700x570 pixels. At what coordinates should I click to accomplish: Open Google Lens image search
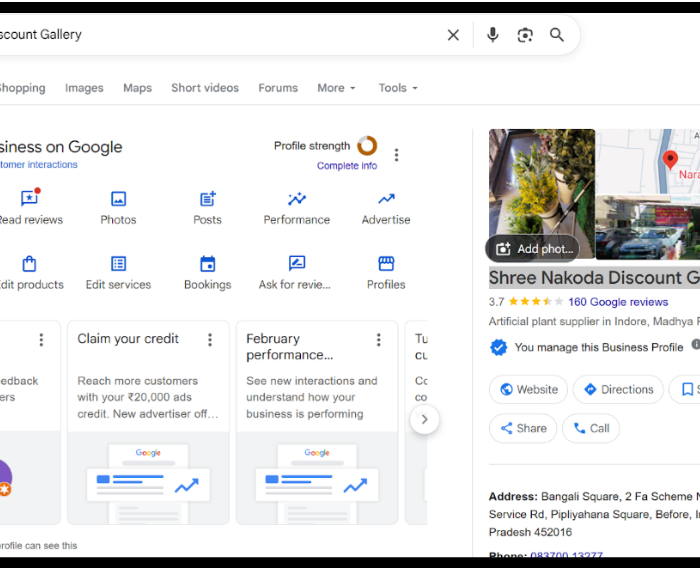525,35
